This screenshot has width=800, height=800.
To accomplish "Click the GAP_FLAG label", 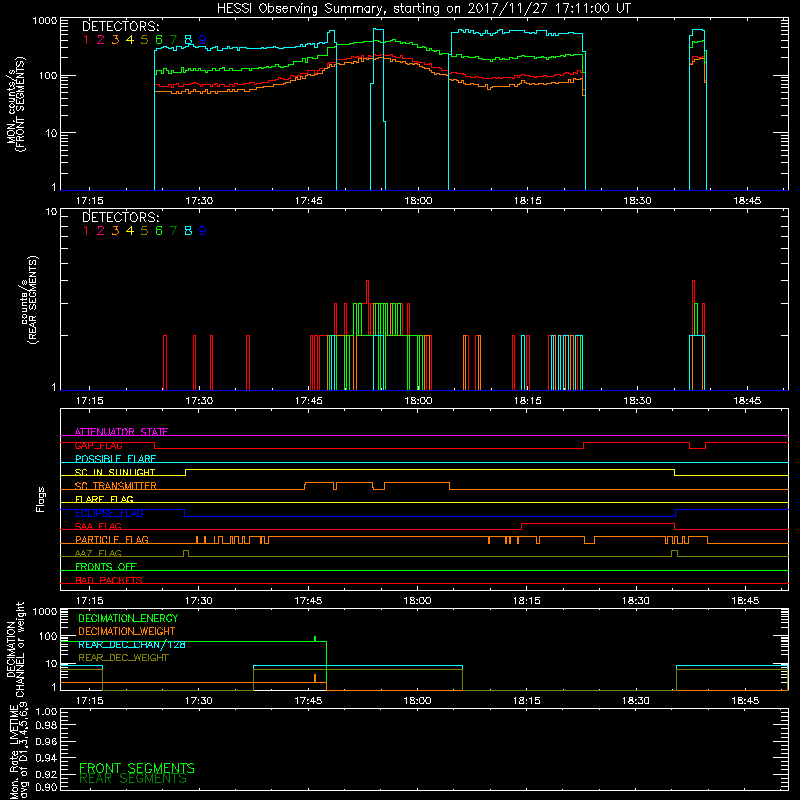I will coord(98,445).
